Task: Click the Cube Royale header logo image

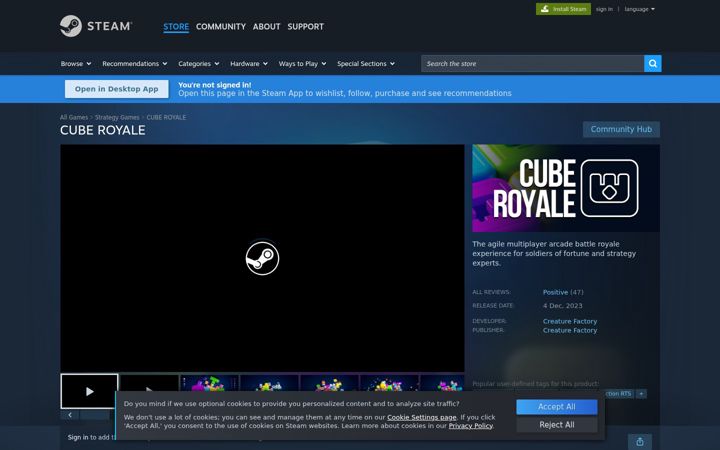Action: coord(566,188)
